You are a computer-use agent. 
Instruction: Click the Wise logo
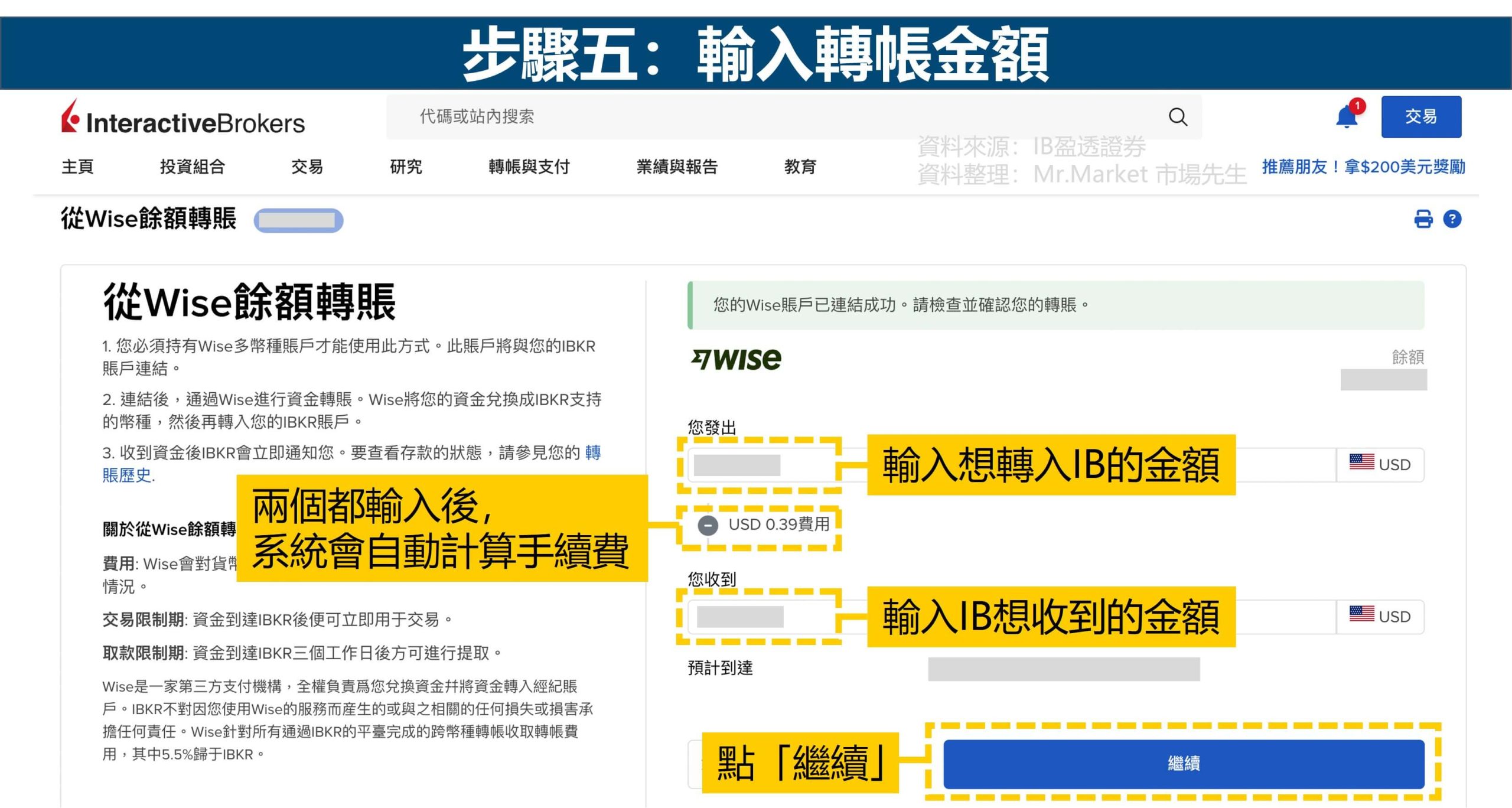(737, 359)
